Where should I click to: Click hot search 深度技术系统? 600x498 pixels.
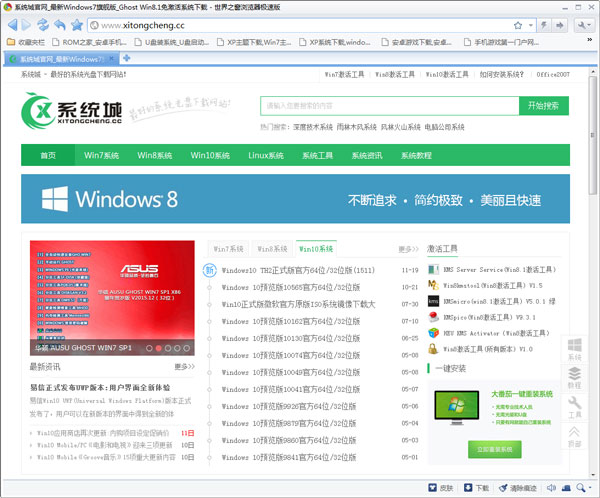point(313,127)
